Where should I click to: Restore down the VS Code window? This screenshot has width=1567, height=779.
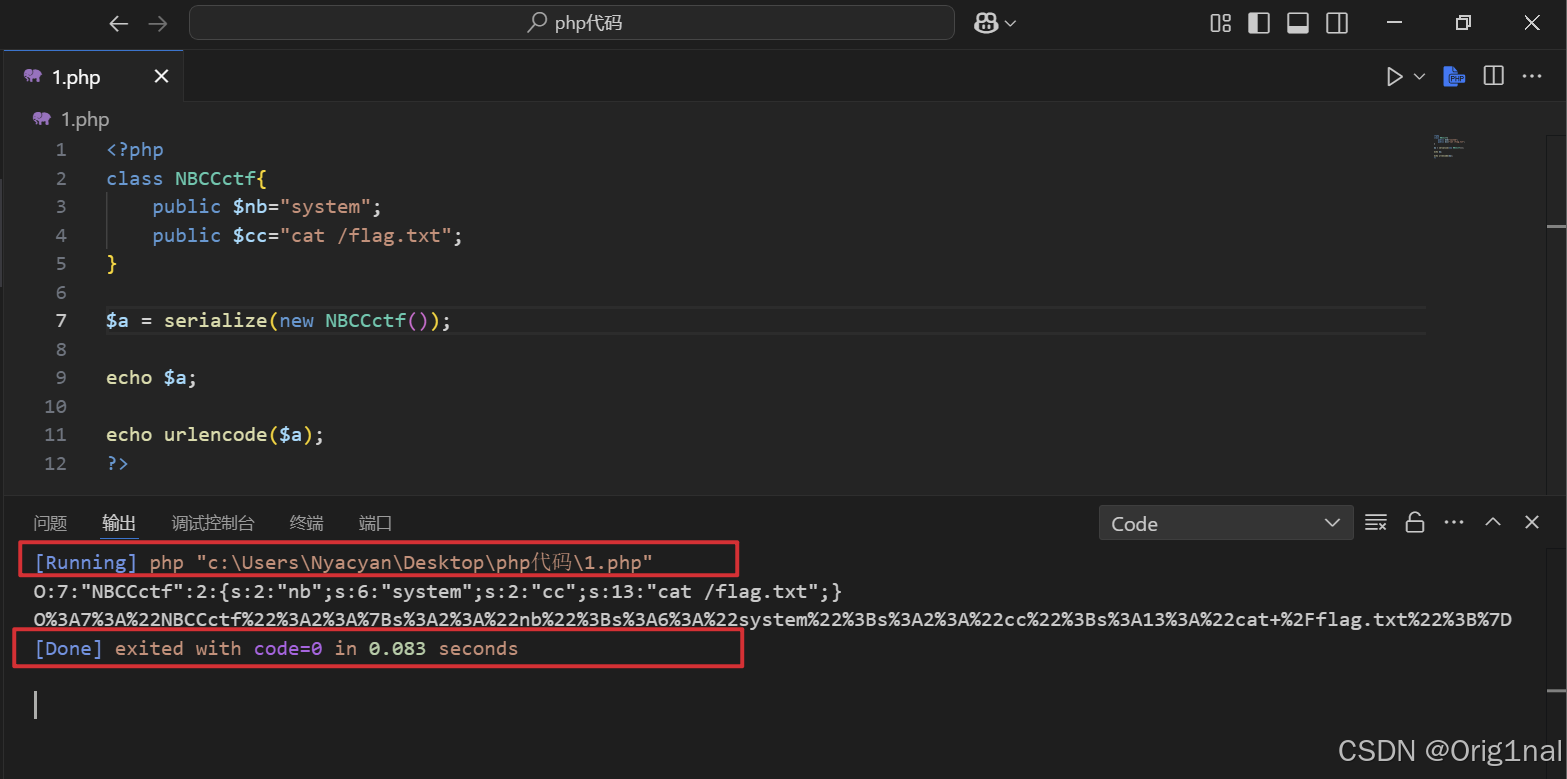click(x=1463, y=23)
